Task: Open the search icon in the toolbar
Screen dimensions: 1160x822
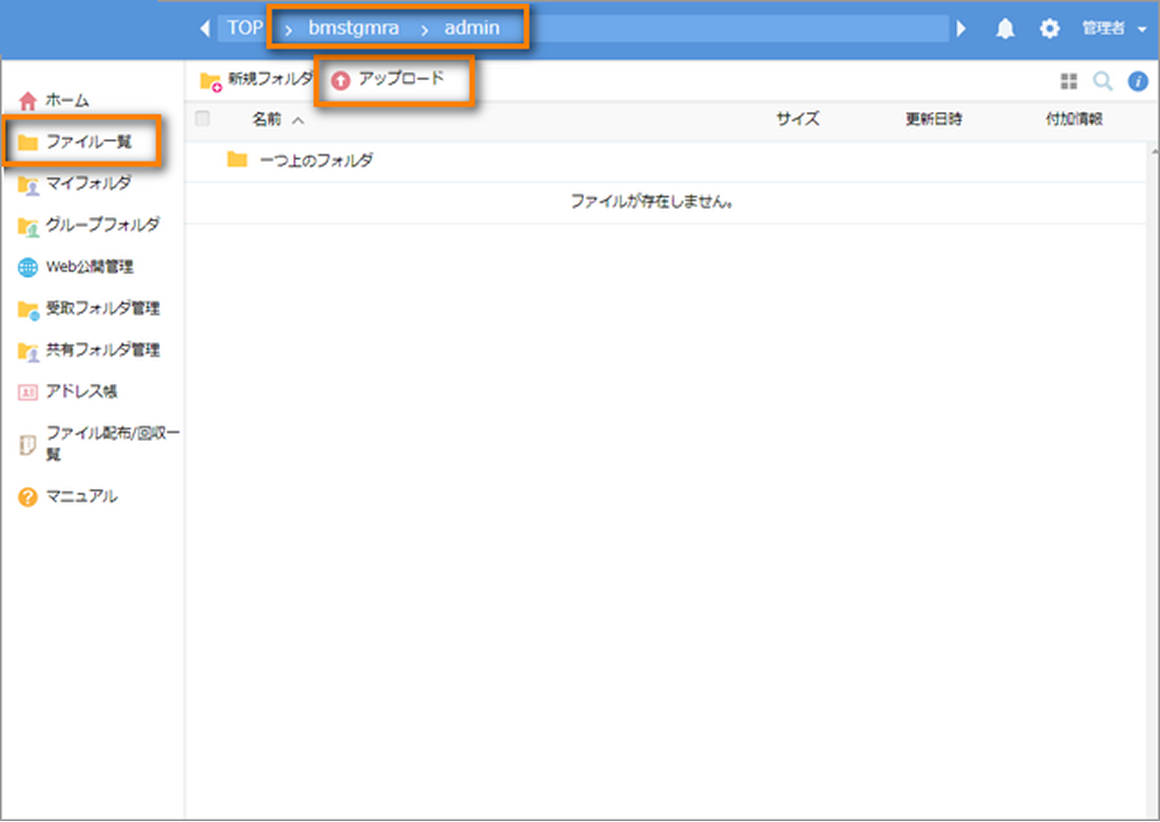Action: 1102,81
